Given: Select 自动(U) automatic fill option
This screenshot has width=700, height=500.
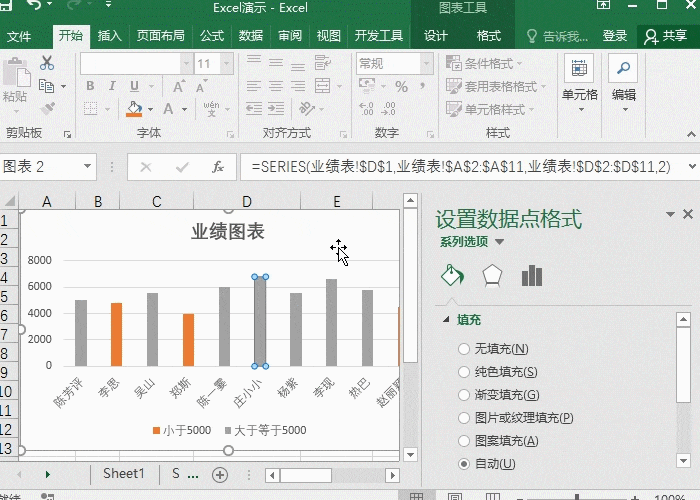Looking at the screenshot, I should (487, 464).
